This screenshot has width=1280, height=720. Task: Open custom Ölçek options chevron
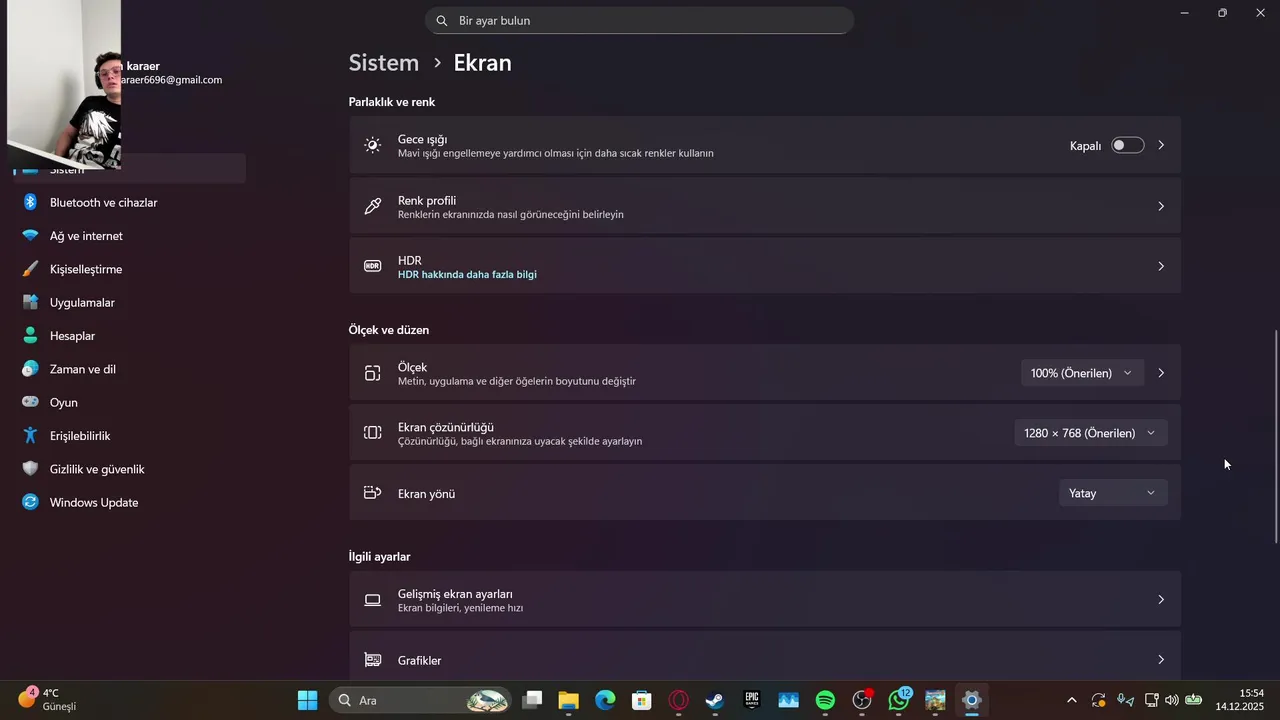click(x=1161, y=373)
